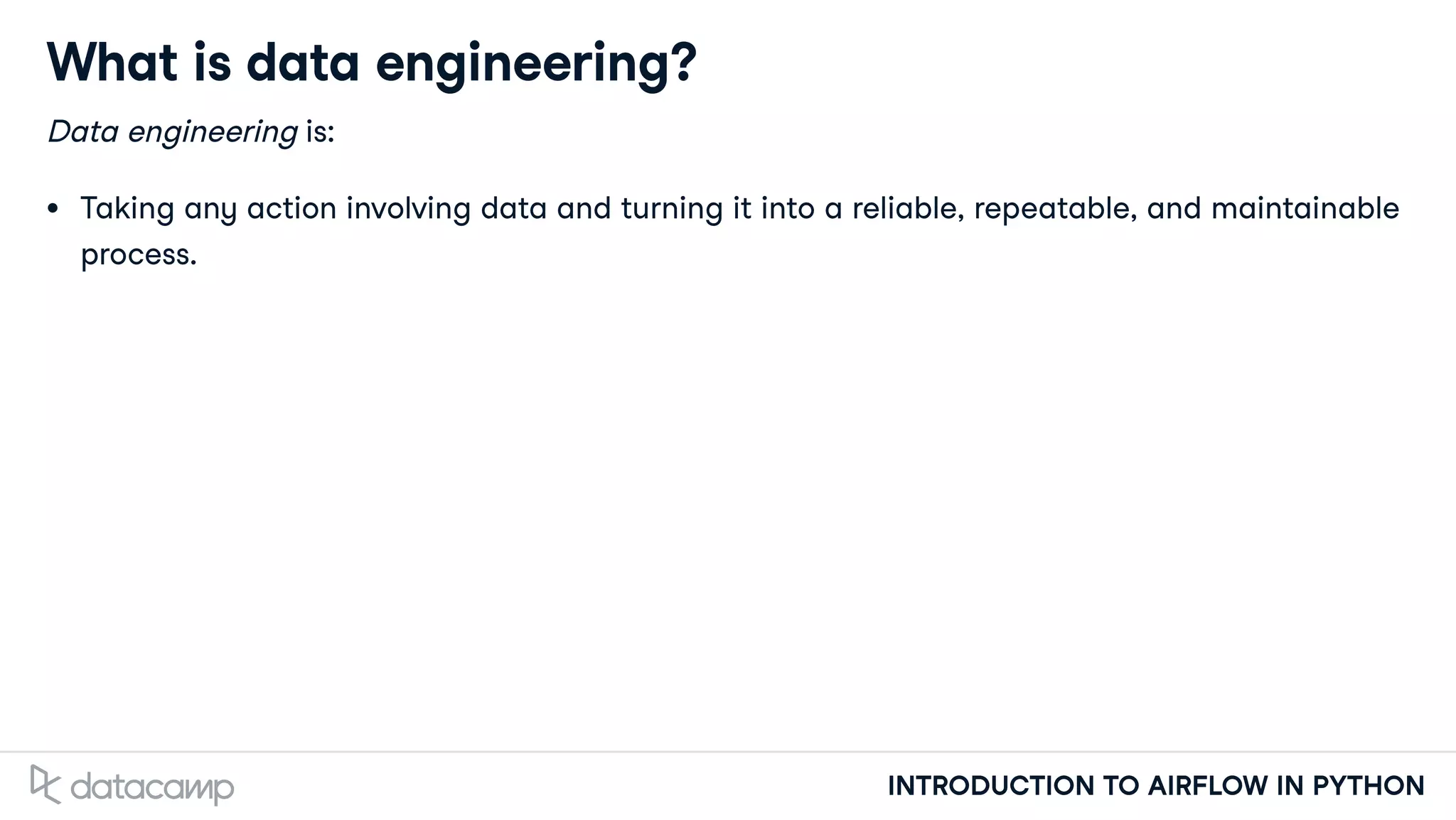1456x820 pixels.
Task: Click 'INTRODUCTION' in the footer course title
Action: tap(991, 786)
